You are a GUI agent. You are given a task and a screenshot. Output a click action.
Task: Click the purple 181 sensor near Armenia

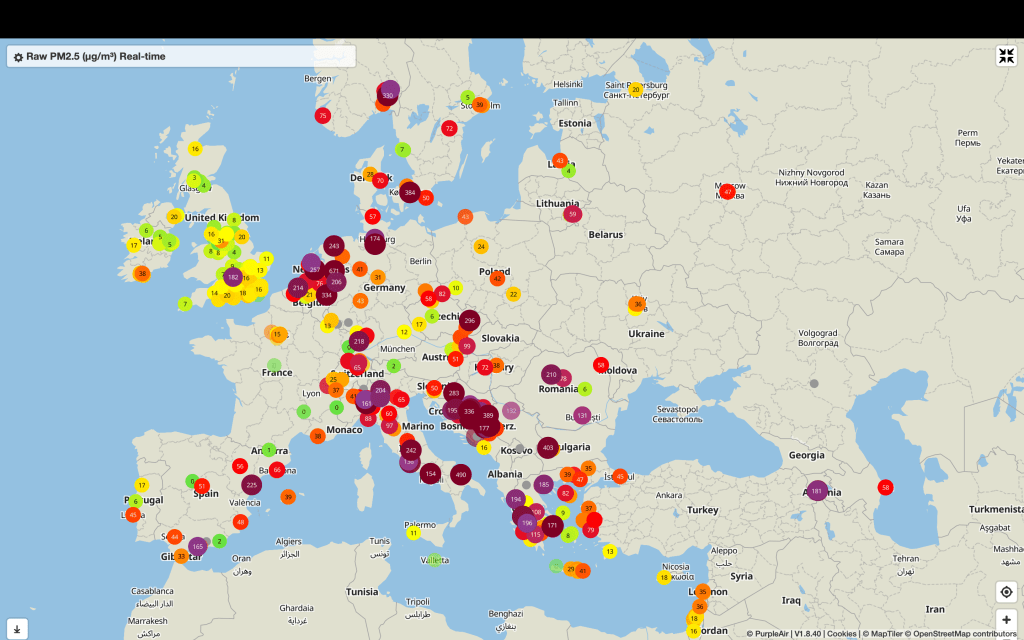tap(817, 491)
